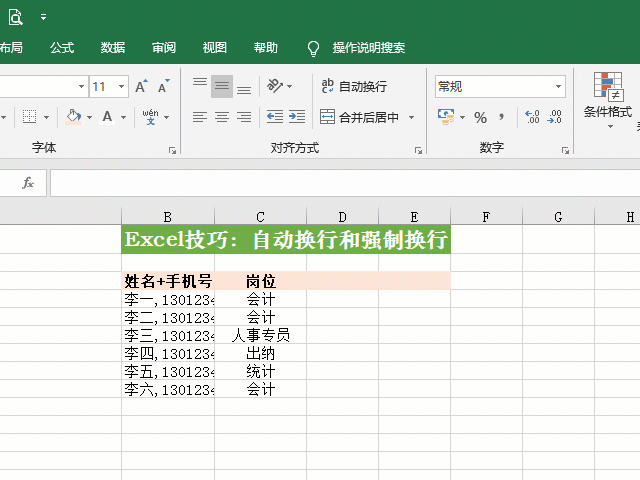Image resolution: width=640 pixels, height=480 pixels.
Task: Click the 合并后居中 button
Action: [x=359, y=118]
